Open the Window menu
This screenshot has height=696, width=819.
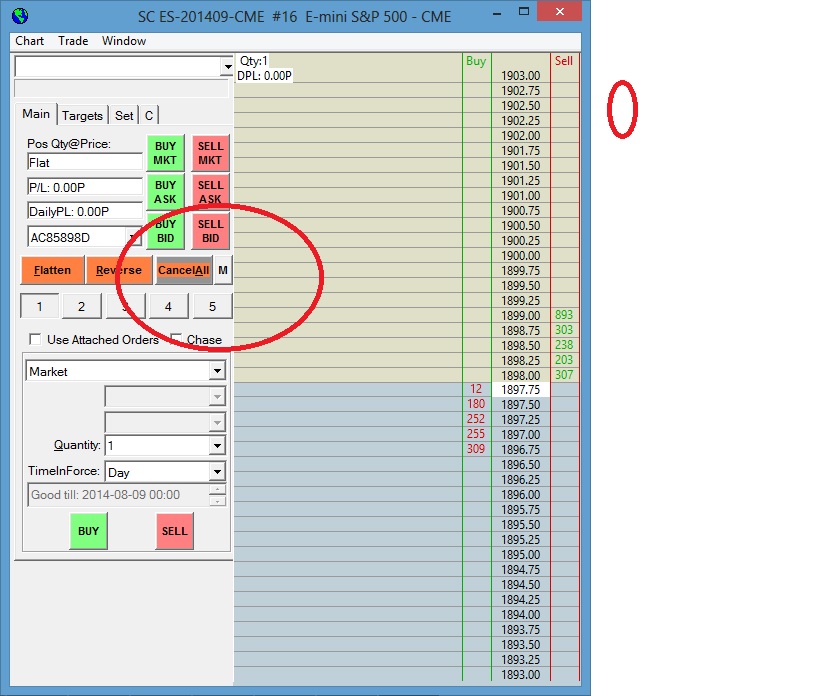click(x=124, y=41)
